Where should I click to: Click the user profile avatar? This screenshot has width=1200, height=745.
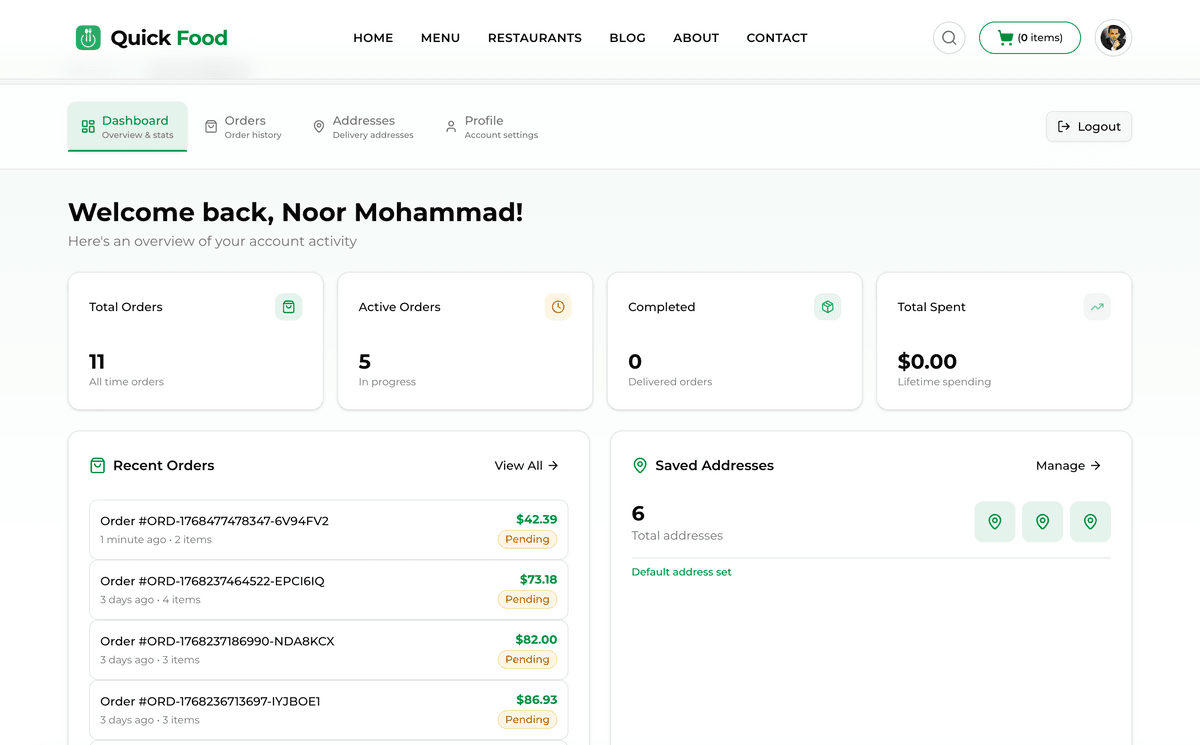pyautogui.click(x=1113, y=38)
